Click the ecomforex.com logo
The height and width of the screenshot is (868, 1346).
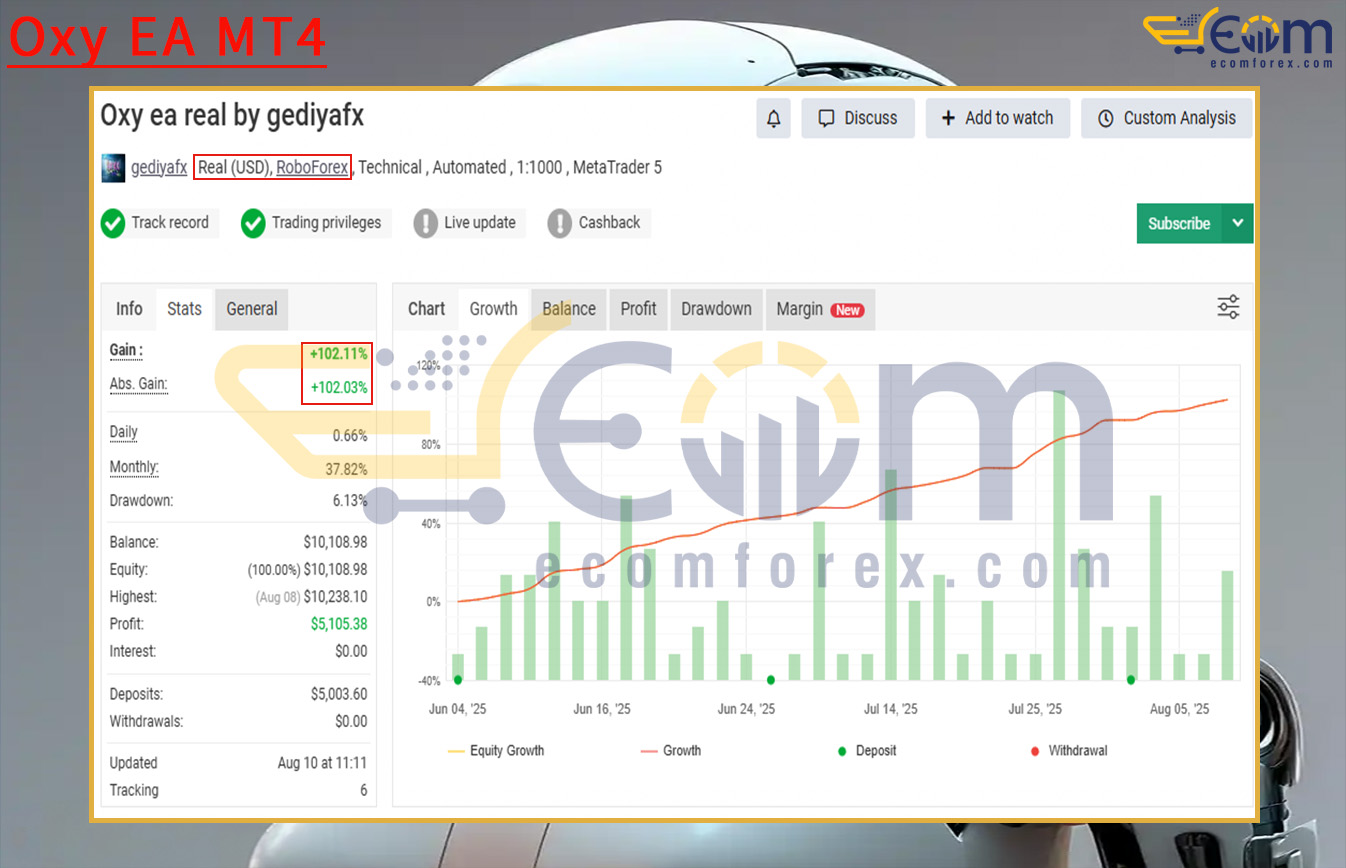pyautogui.click(x=1238, y=38)
